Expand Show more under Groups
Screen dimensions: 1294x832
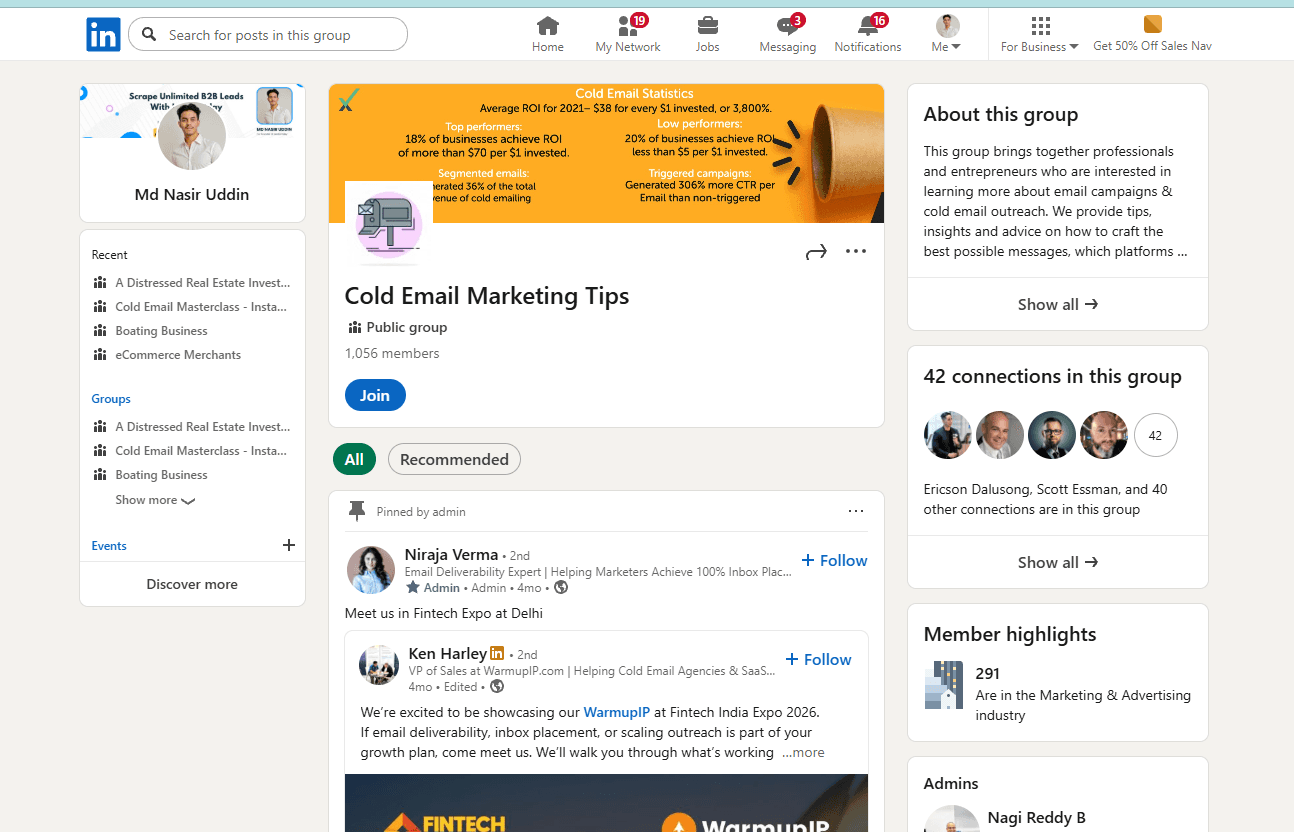tap(155, 500)
